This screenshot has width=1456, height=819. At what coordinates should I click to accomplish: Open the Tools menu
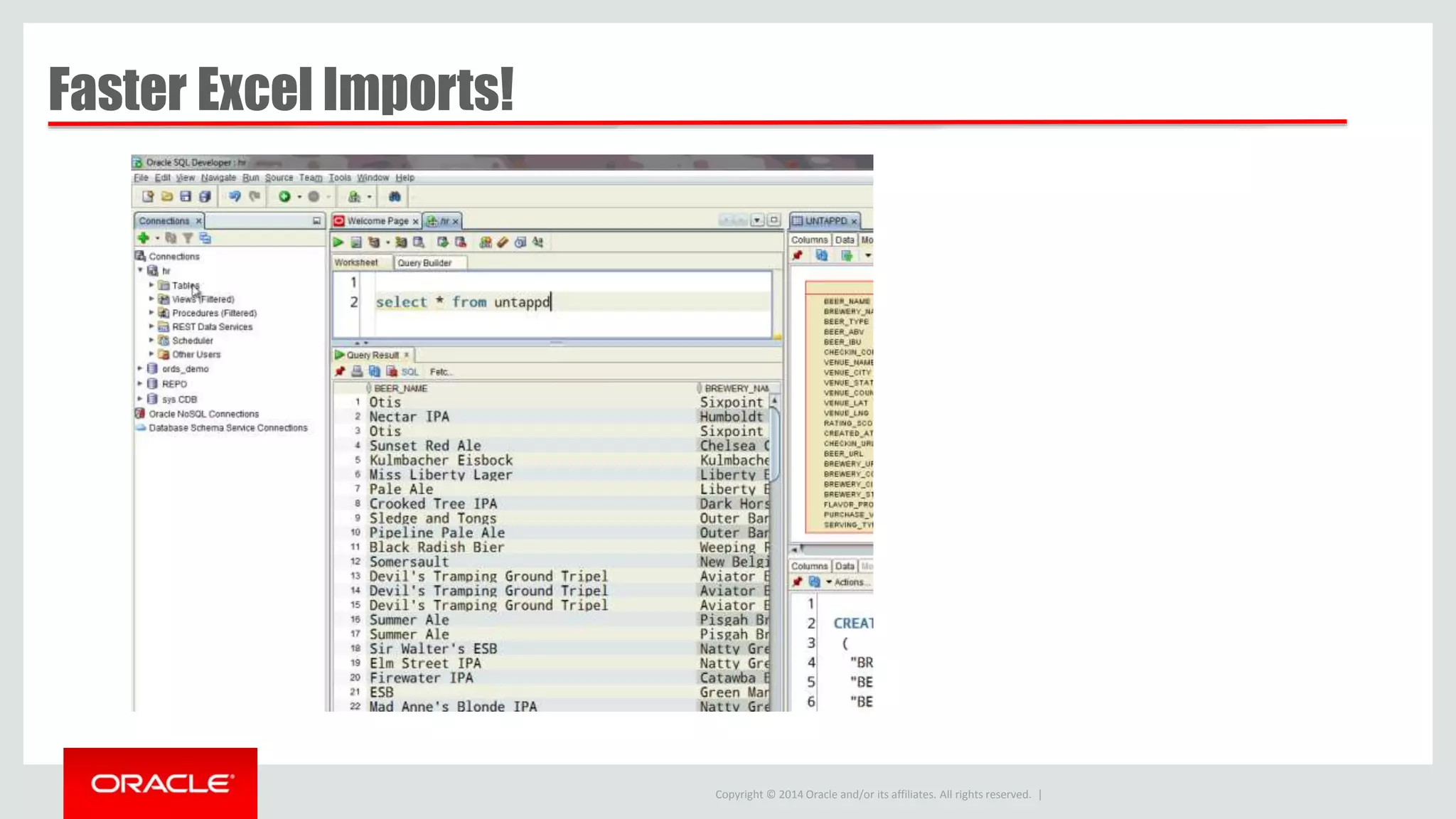pyautogui.click(x=340, y=178)
